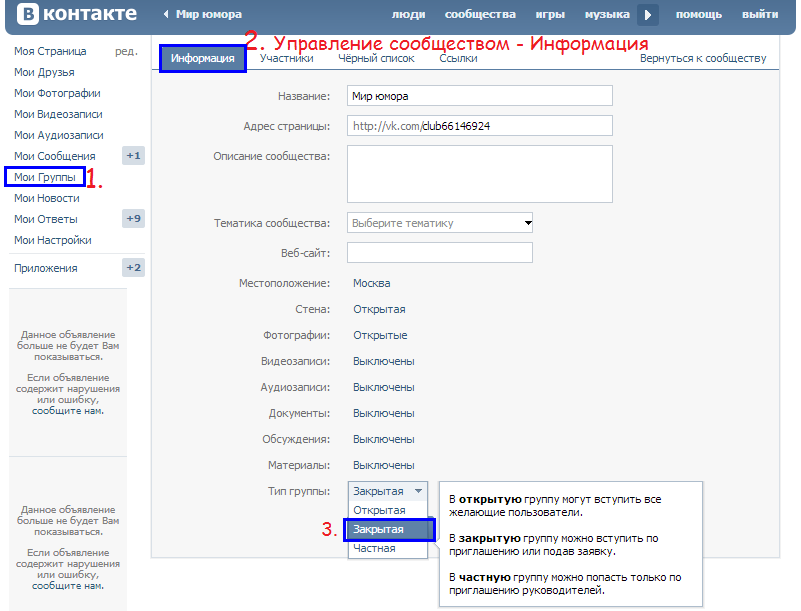The height and width of the screenshot is (611, 801).
Task: Change the Видеозаписи setting Выключены
Action: point(384,361)
